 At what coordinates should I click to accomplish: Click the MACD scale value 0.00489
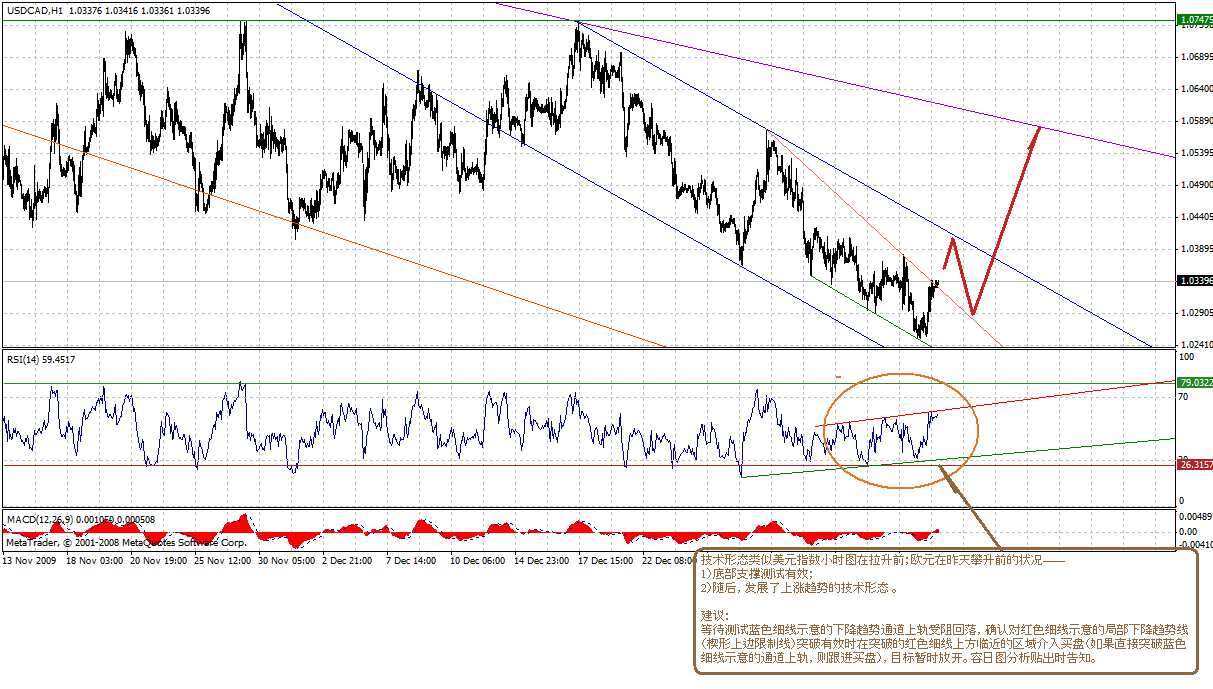1196,516
